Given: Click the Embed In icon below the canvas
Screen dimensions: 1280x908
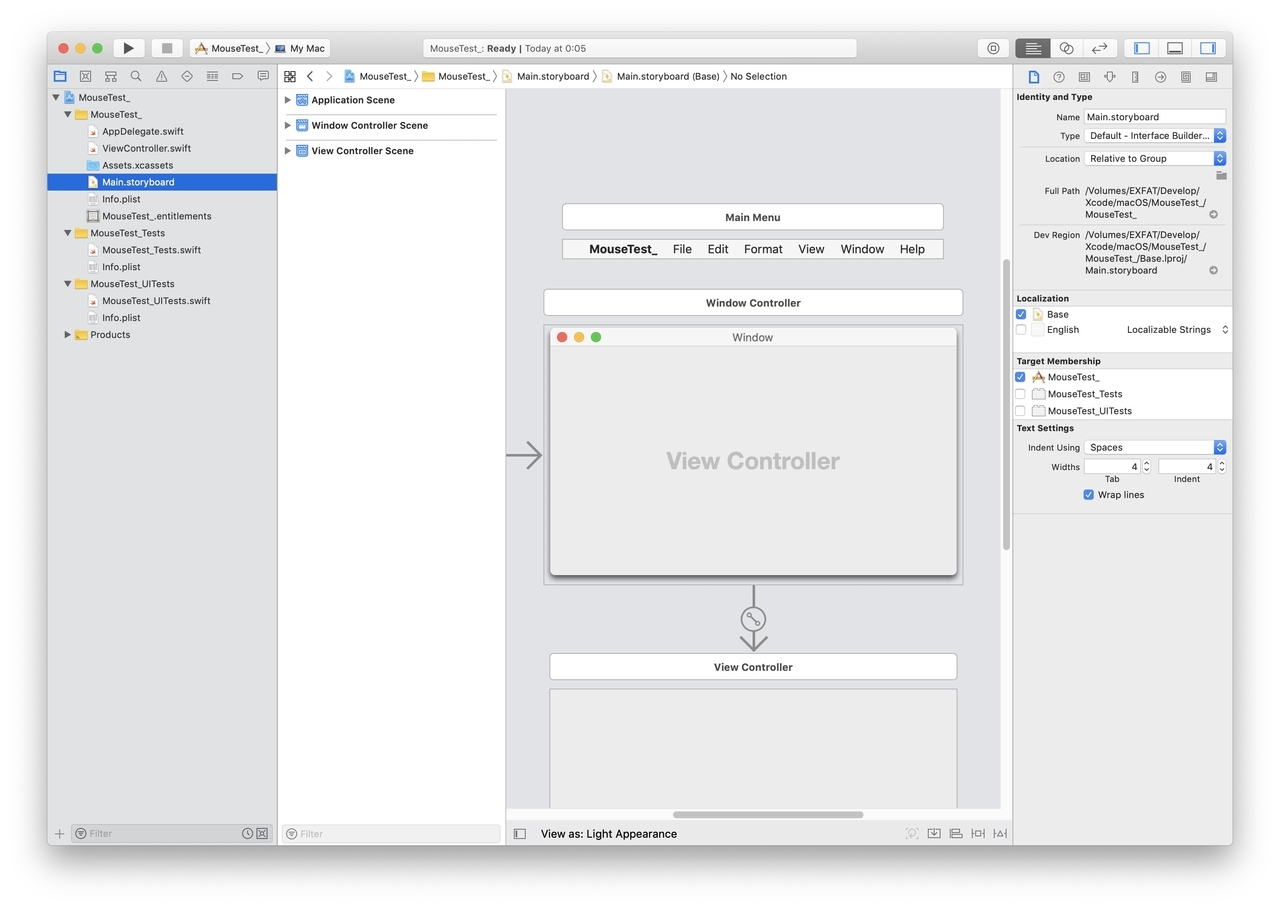Looking at the screenshot, I should pos(934,834).
